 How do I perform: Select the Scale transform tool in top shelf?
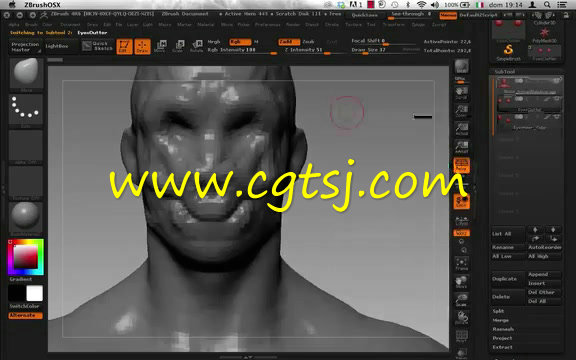(x=178, y=46)
